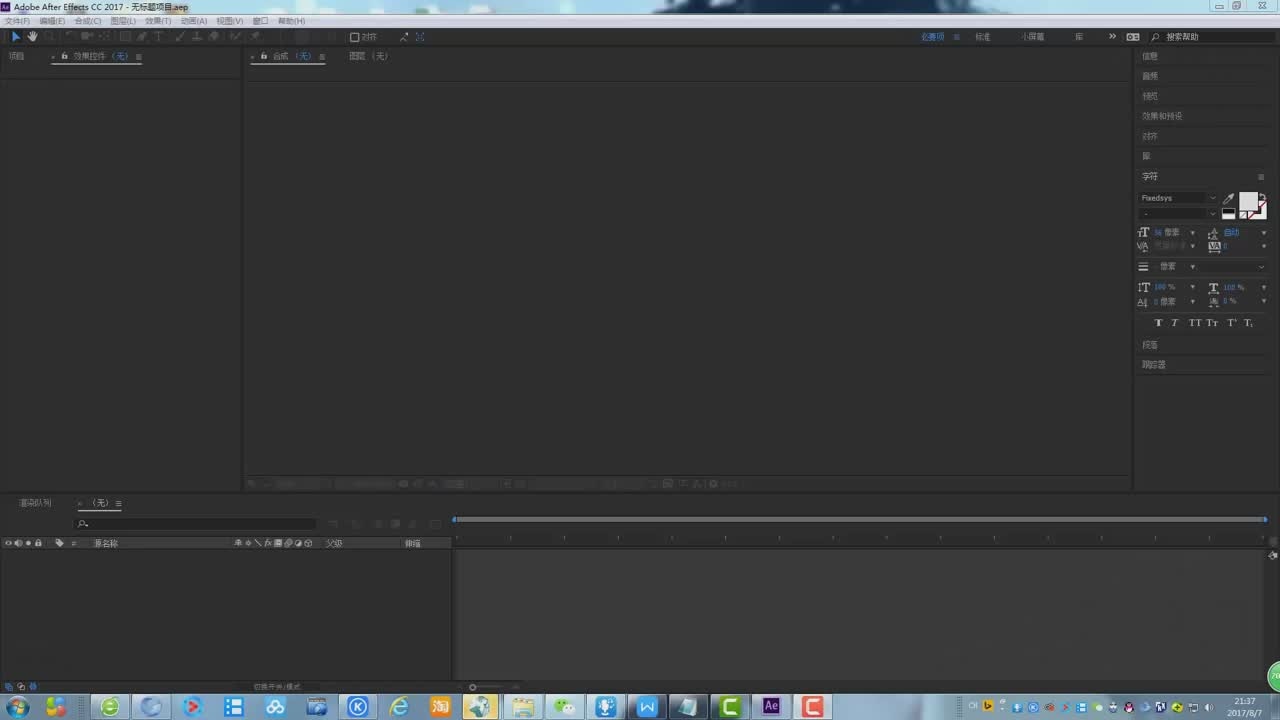The width and height of the screenshot is (1280, 720).
Task: Select the 库 workspace
Action: point(1079,37)
